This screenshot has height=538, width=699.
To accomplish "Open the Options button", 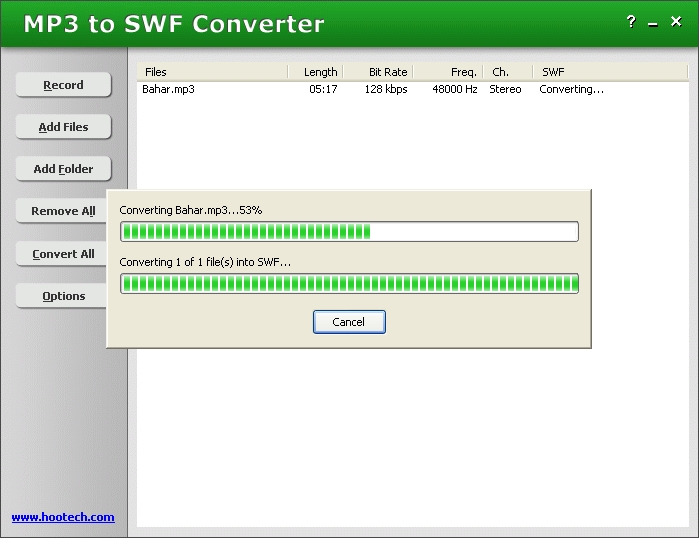I will click(x=63, y=296).
